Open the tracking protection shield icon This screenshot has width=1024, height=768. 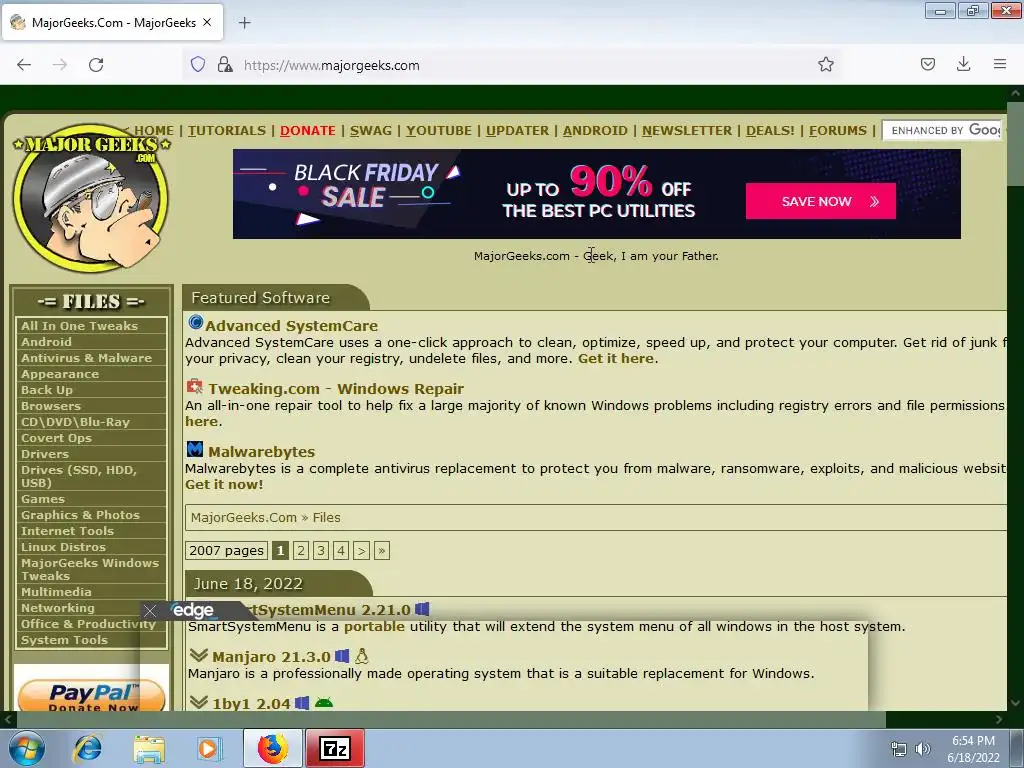tap(198, 64)
